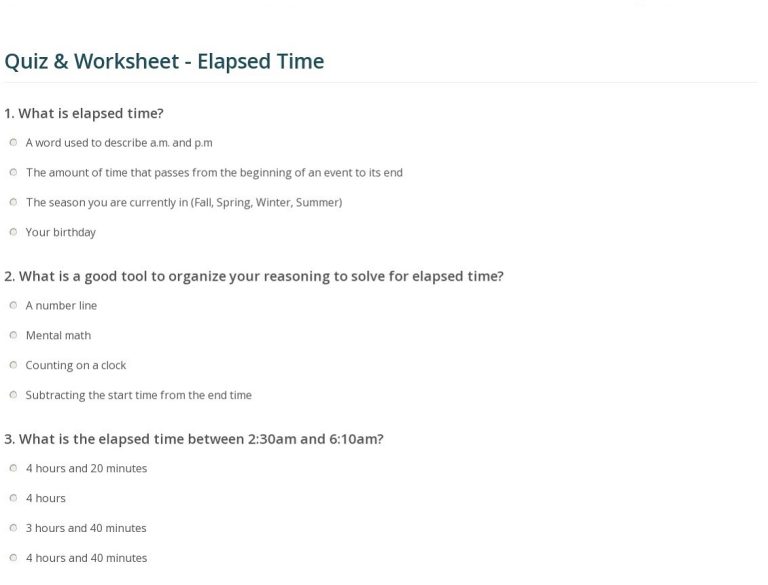Click question 2 text about a good tool
Image resolution: width=768 pixels, height=585 pixels.
(x=254, y=276)
